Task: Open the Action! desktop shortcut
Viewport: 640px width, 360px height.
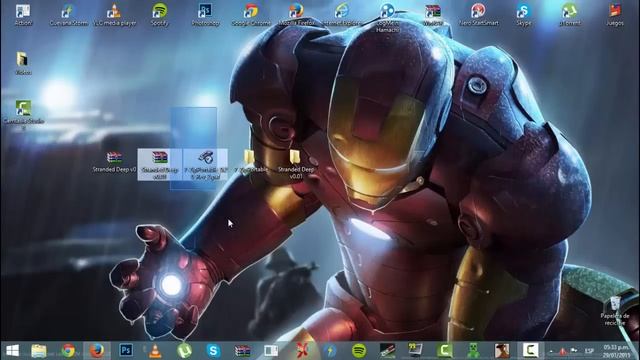Action: click(x=23, y=15)
